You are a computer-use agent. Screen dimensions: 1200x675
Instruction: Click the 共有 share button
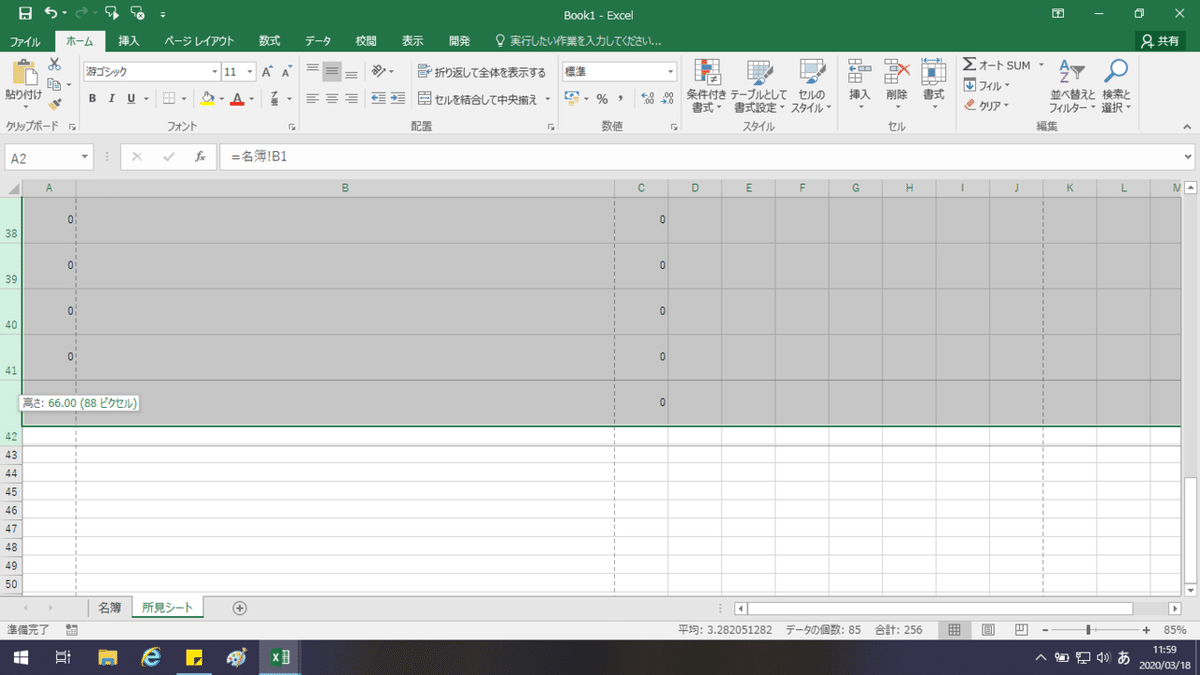coord(1161,41)
